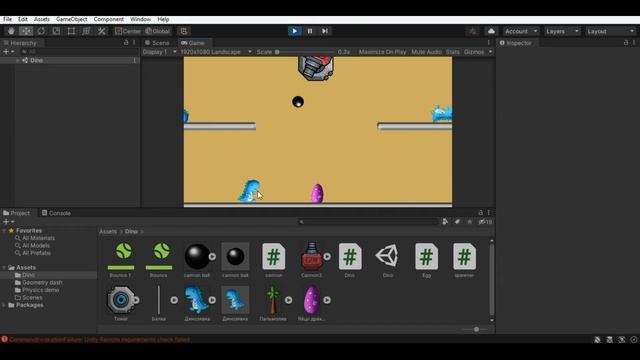Adjust Game view Scale slider

click(x=305, y=52)
